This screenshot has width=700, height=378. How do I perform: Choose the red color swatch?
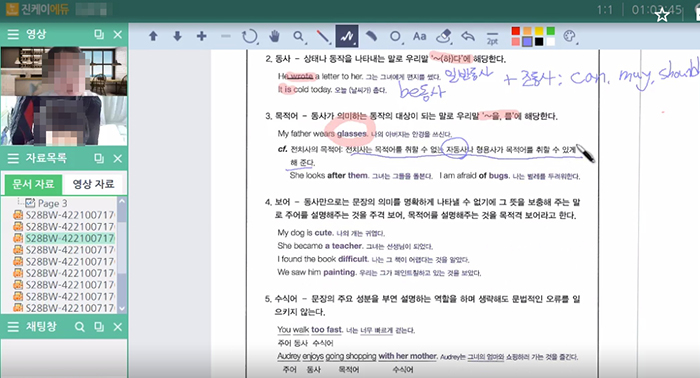(516, 31)
